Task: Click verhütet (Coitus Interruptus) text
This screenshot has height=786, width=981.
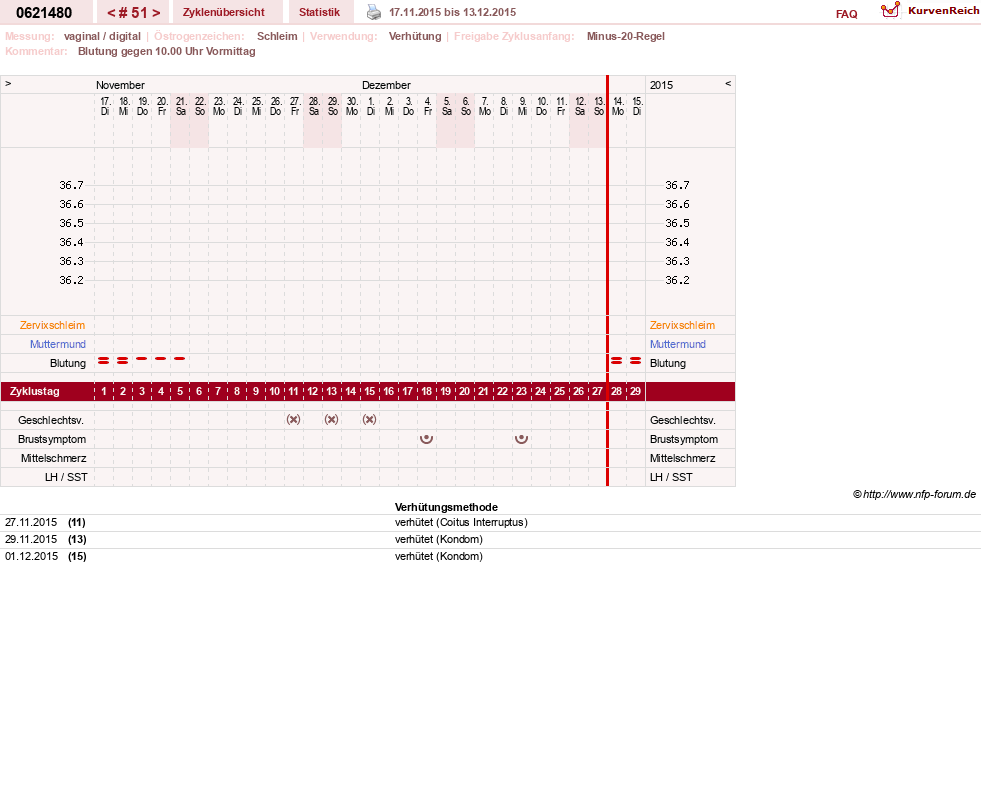Action: pyautogui.click(x=461, y=523)
